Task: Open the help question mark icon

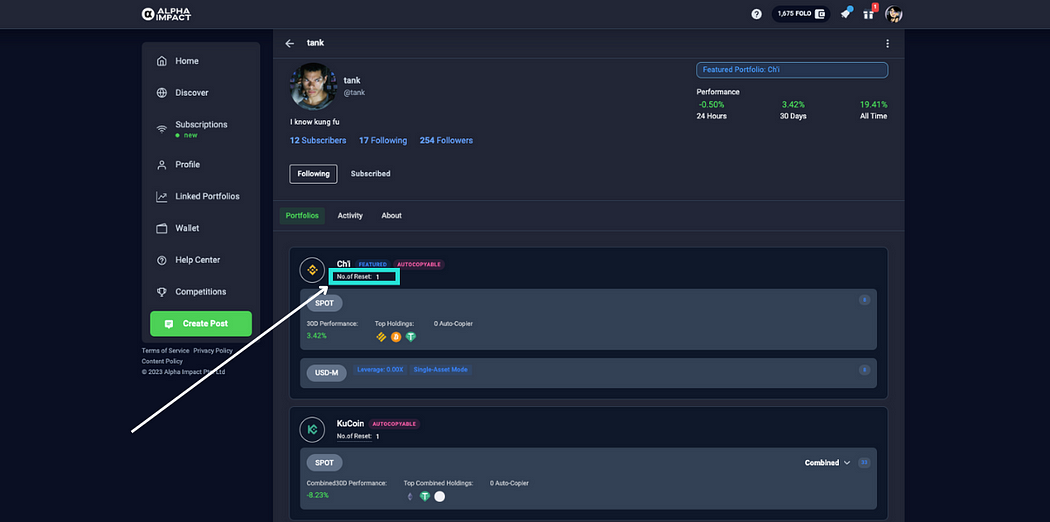Action: point(757,14)
